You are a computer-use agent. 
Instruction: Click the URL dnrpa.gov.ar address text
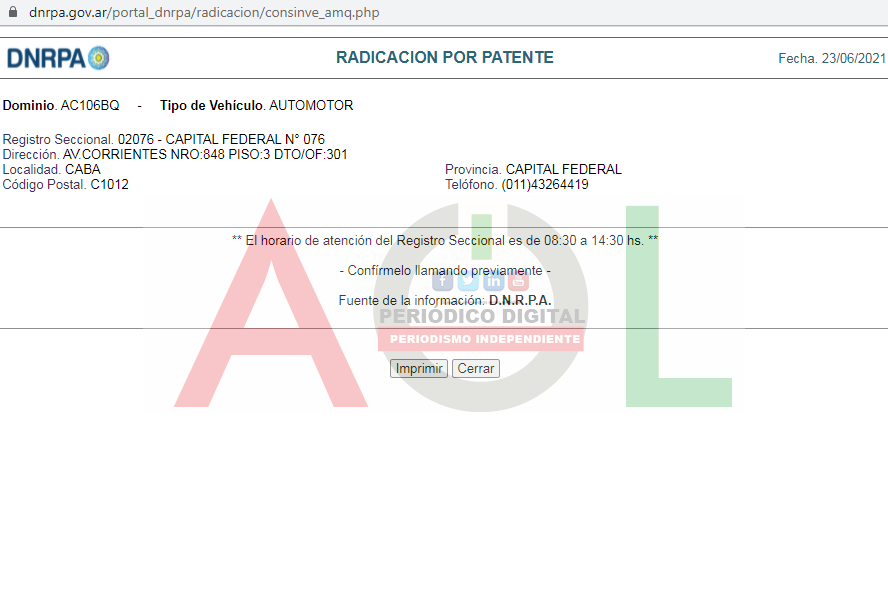[x=204, y=12]
